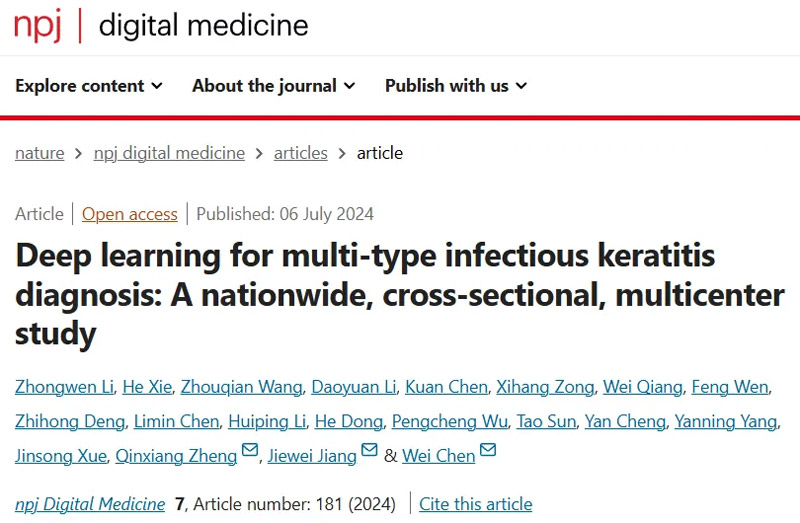The height and width of the screenshot is (523, 800).
Task: Open the Open access link
Action: point(130,214)
